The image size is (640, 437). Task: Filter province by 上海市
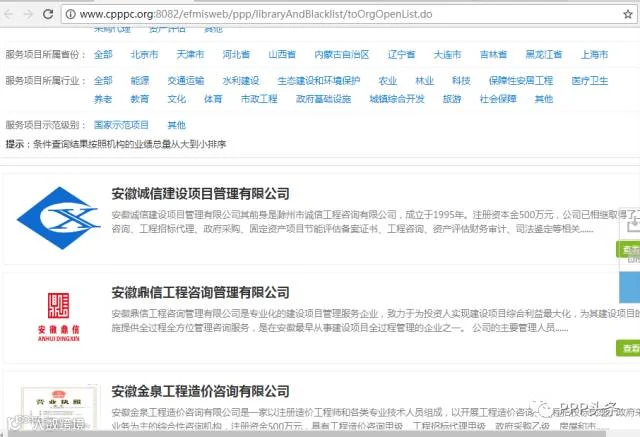(x=594, y=54)
